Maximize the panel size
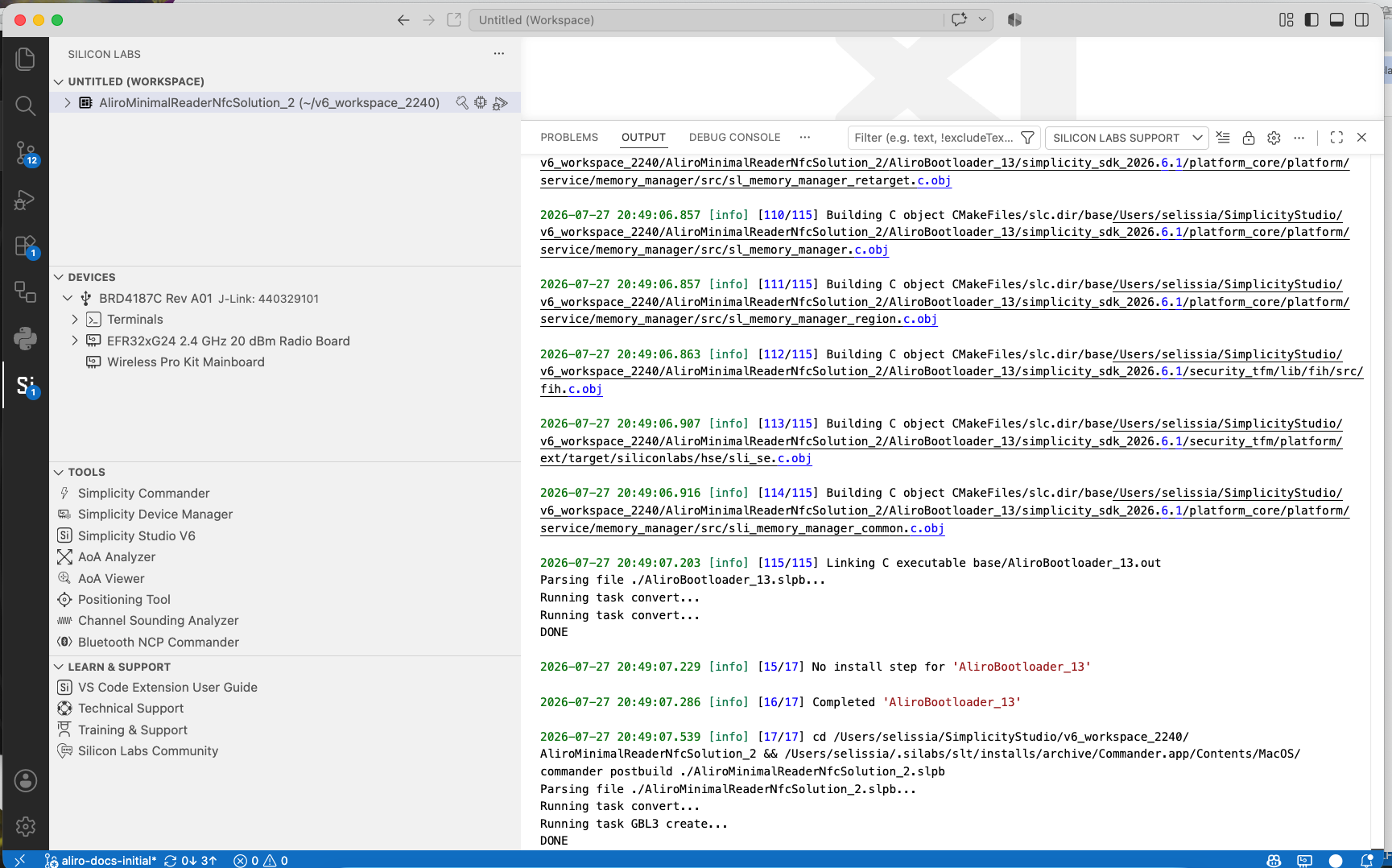 [1336, 138]
